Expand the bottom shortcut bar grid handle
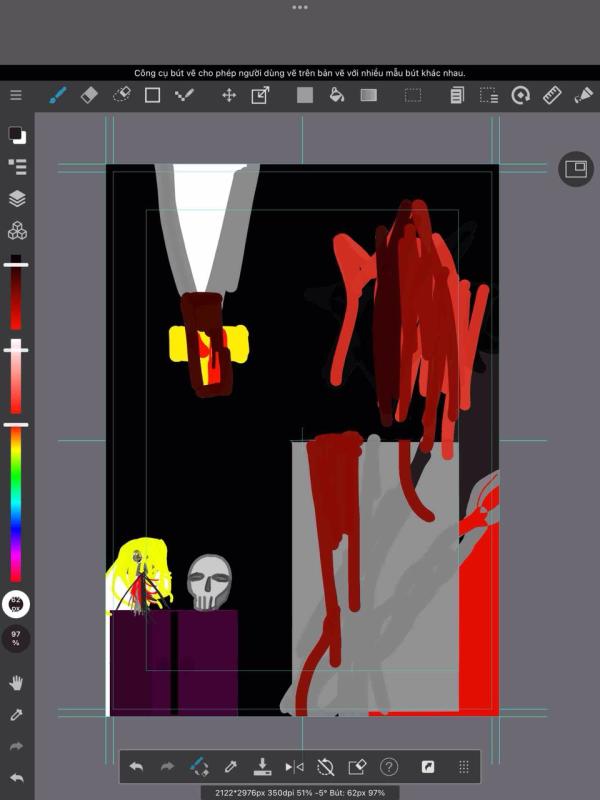 [x=464, y=767]
